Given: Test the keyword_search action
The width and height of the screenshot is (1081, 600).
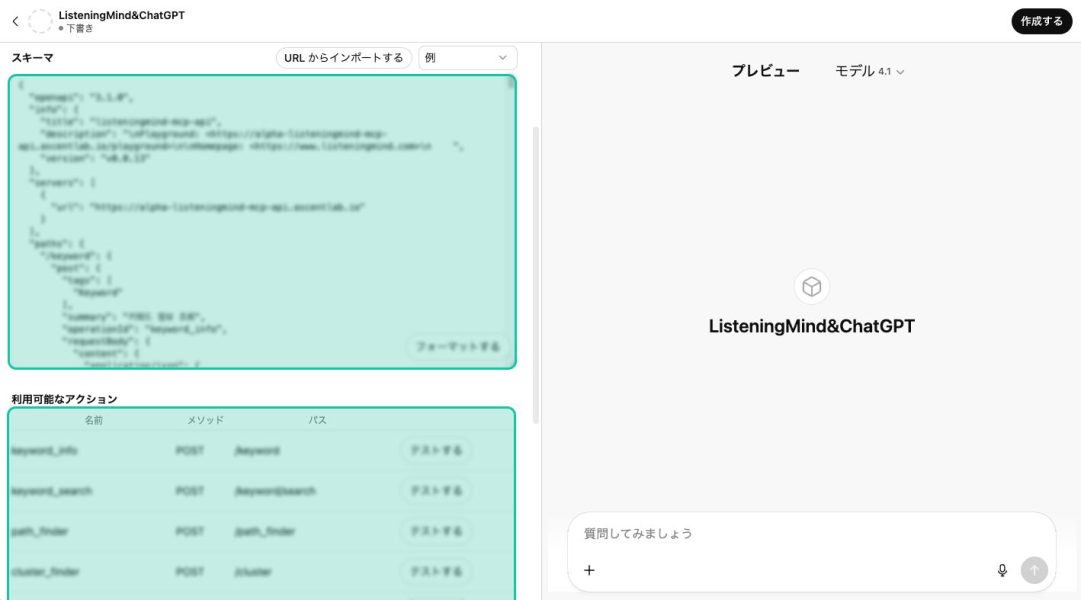Looking at the screenshot, I should tap(436, 491).
